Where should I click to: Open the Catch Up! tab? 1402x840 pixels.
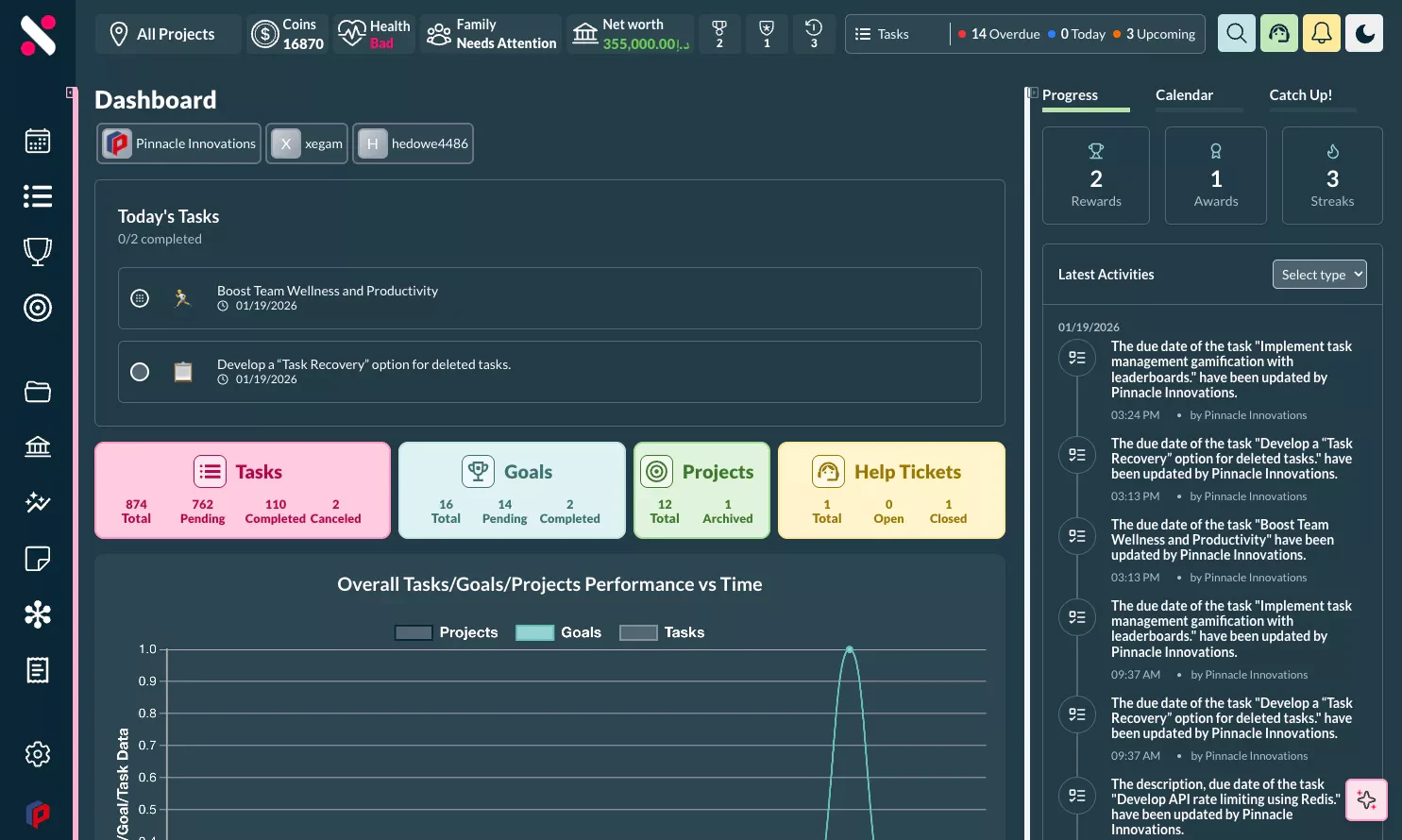click(1300, 94)
